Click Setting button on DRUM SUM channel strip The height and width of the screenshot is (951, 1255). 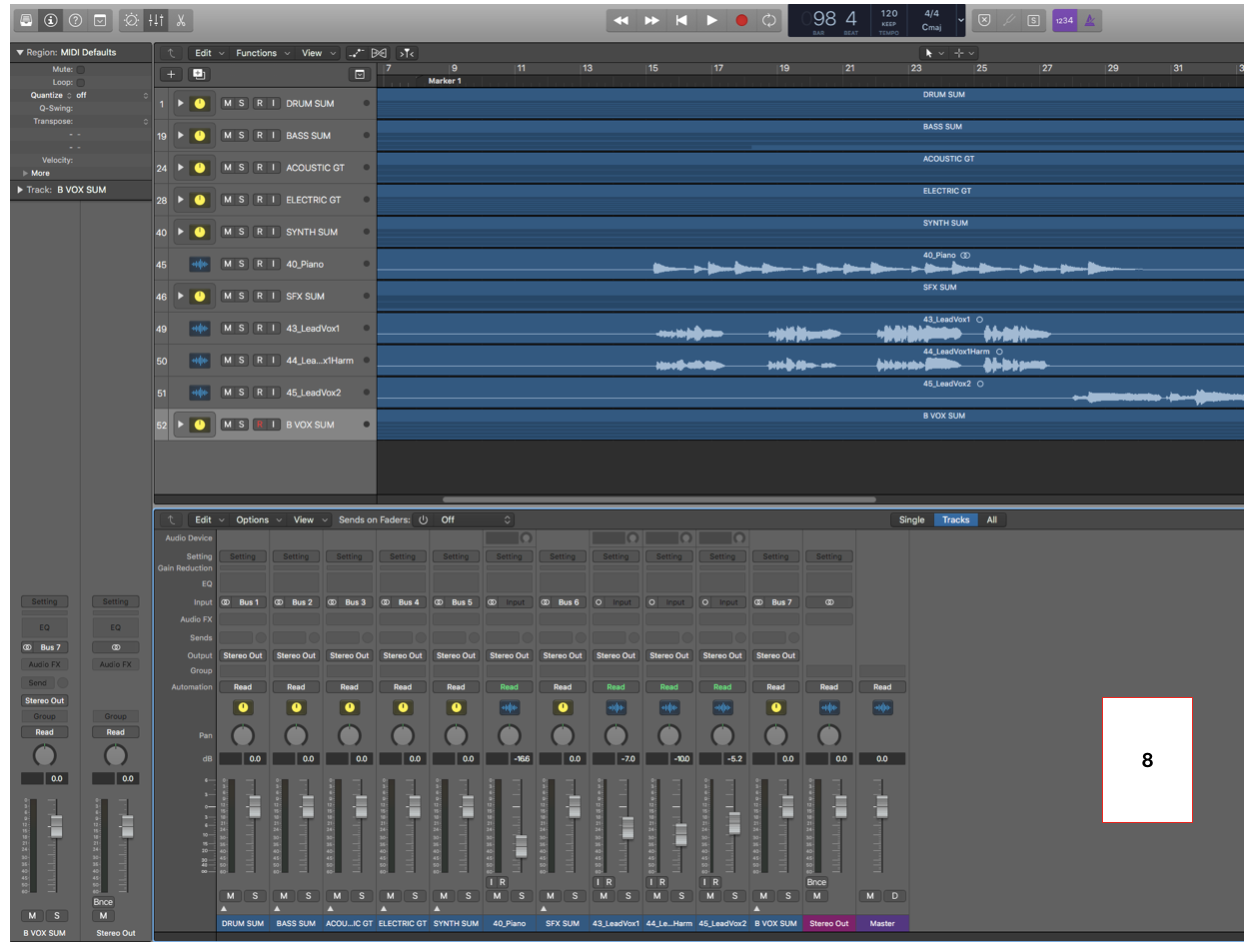tap(242, 556)
